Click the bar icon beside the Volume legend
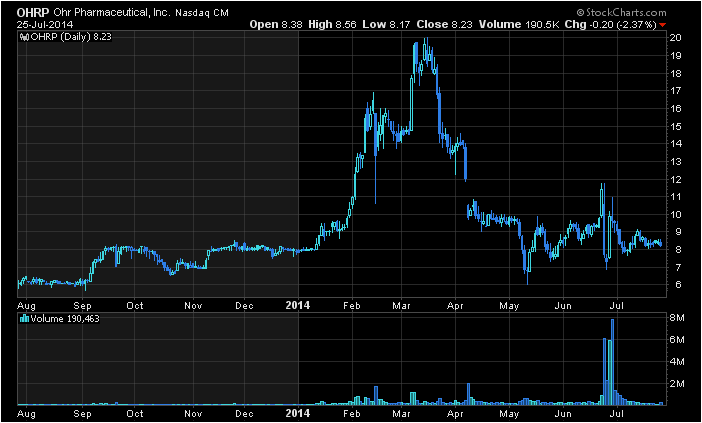 [x=25, y=319]
